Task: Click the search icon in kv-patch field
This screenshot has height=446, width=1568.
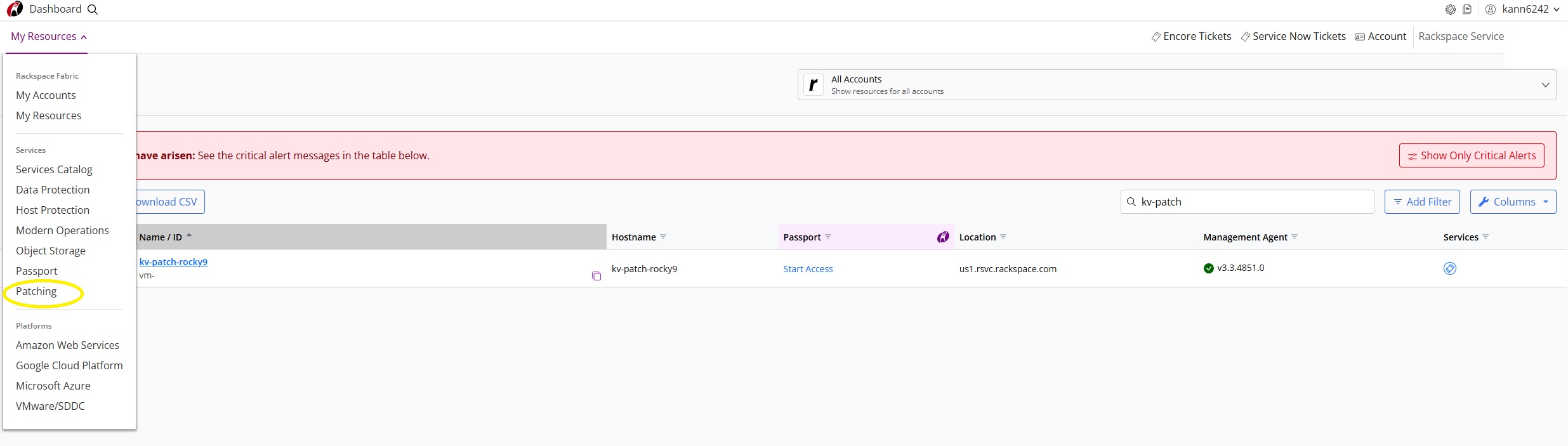Action: click(1131, 202)
